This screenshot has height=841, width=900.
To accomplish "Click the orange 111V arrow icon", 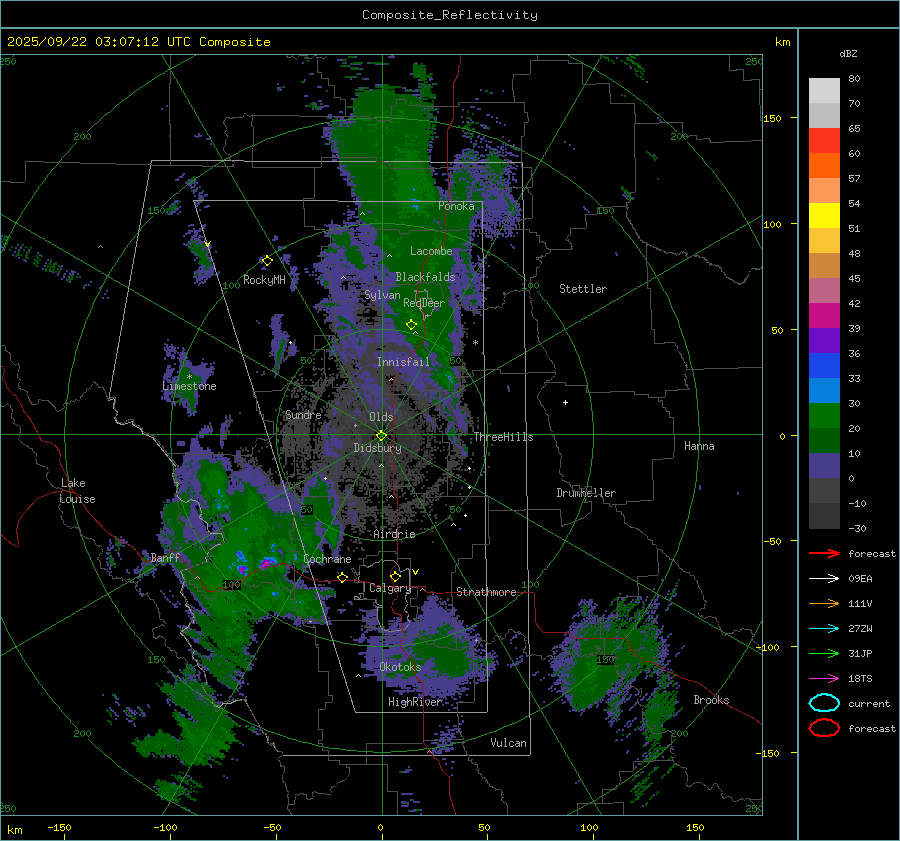I will (824, 603).
